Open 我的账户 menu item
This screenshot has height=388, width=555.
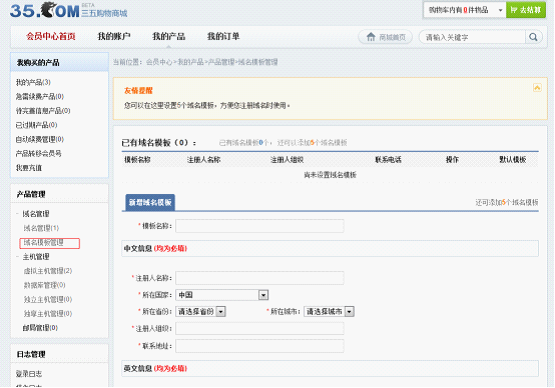114,36
